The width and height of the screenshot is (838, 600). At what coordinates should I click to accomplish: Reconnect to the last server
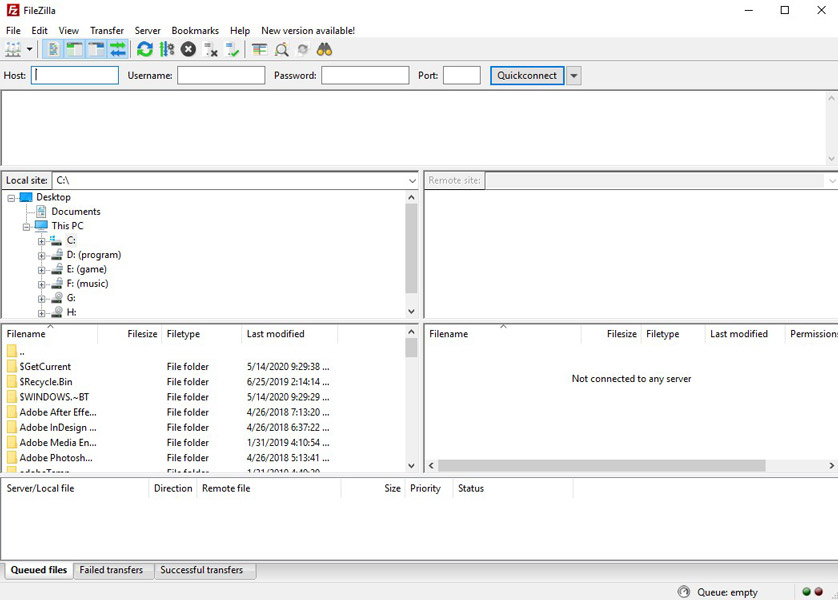(232, 50)
